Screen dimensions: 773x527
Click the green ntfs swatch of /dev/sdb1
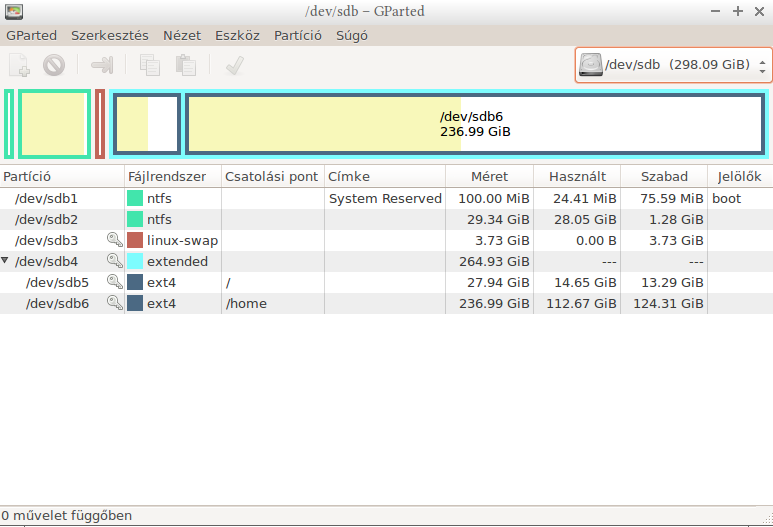point(135,198)
